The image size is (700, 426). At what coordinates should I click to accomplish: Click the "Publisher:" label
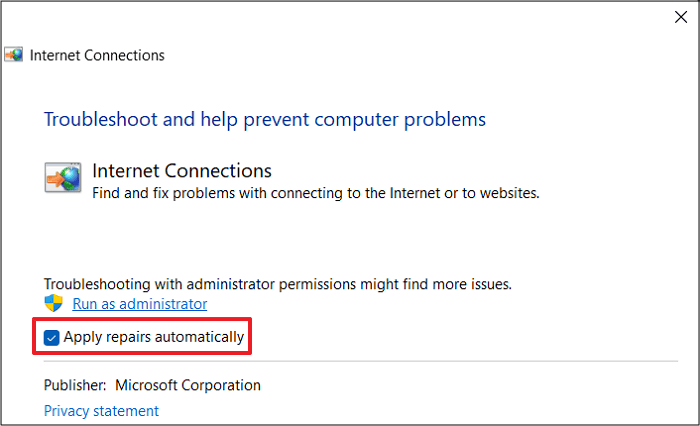[x=75, y=385]
